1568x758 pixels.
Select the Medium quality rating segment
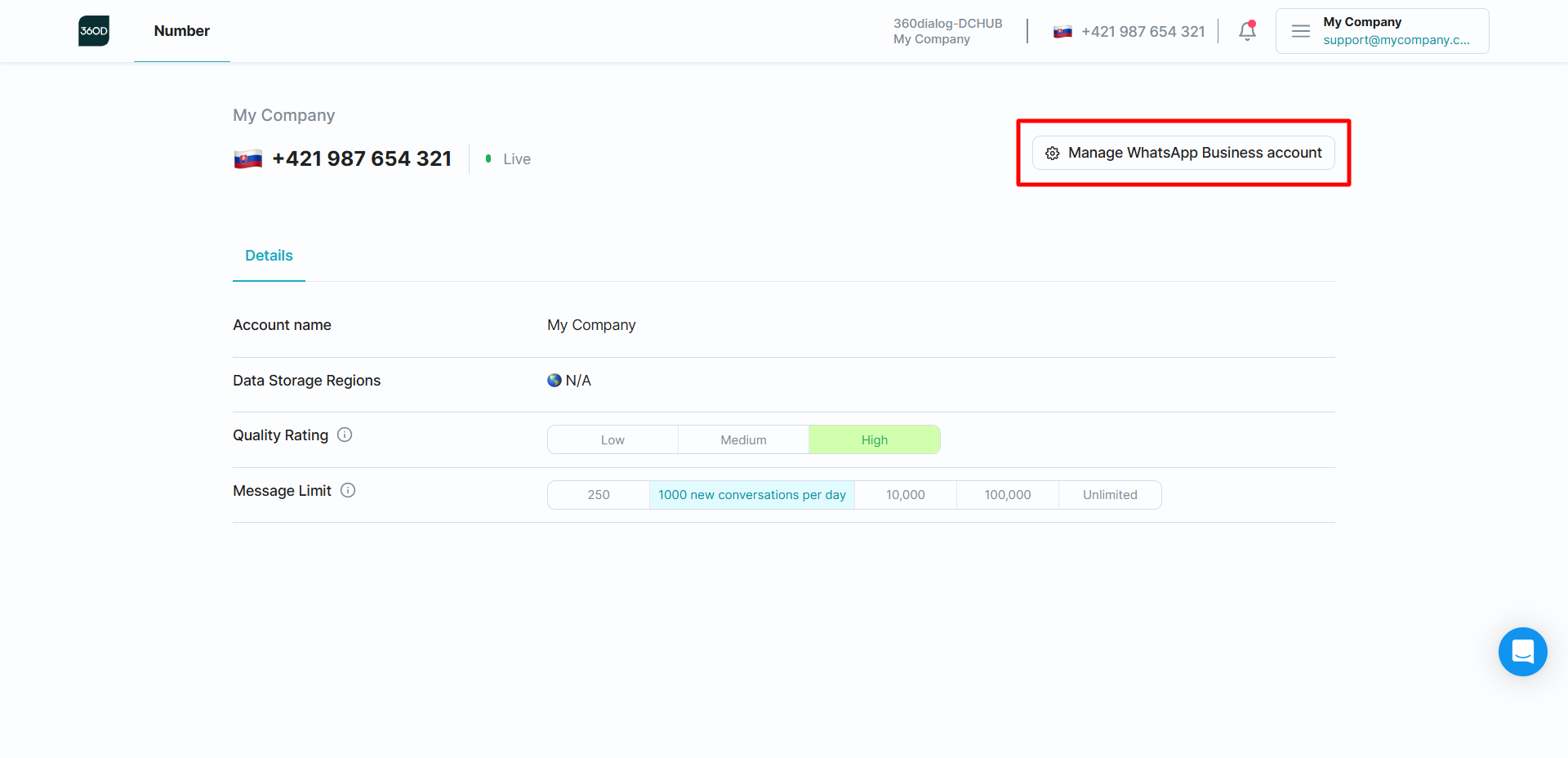(743, 439)
